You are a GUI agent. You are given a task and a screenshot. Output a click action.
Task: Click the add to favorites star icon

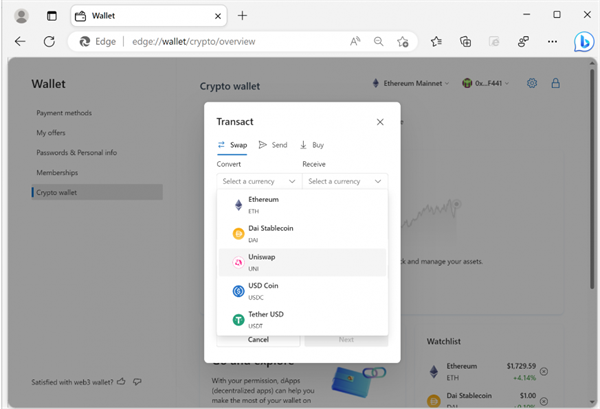click(x=402, y=42)
